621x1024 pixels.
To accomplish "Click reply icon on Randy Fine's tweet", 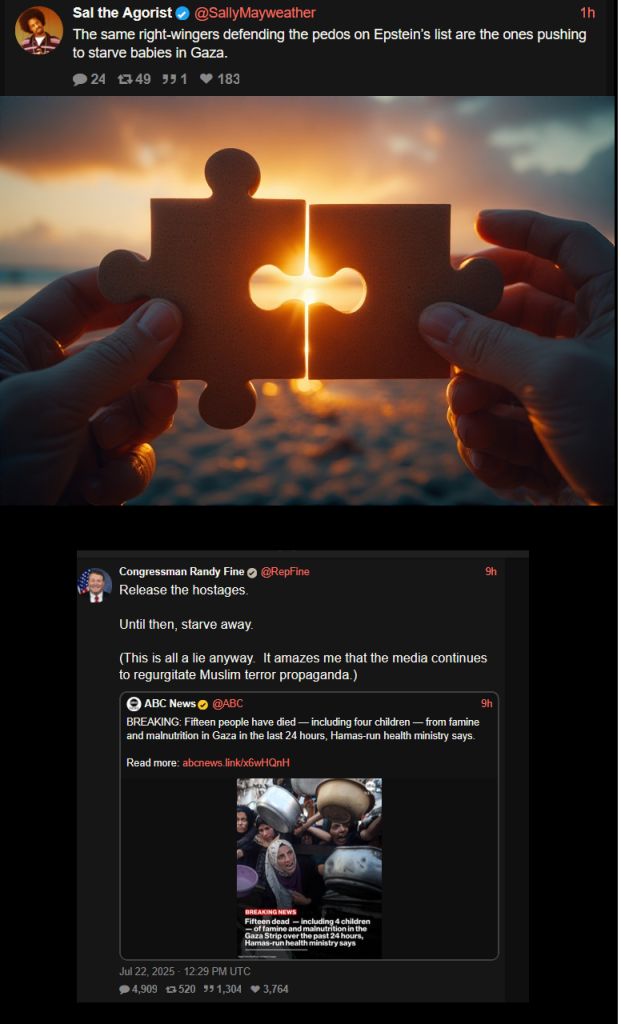I will (x=124, y=989).
